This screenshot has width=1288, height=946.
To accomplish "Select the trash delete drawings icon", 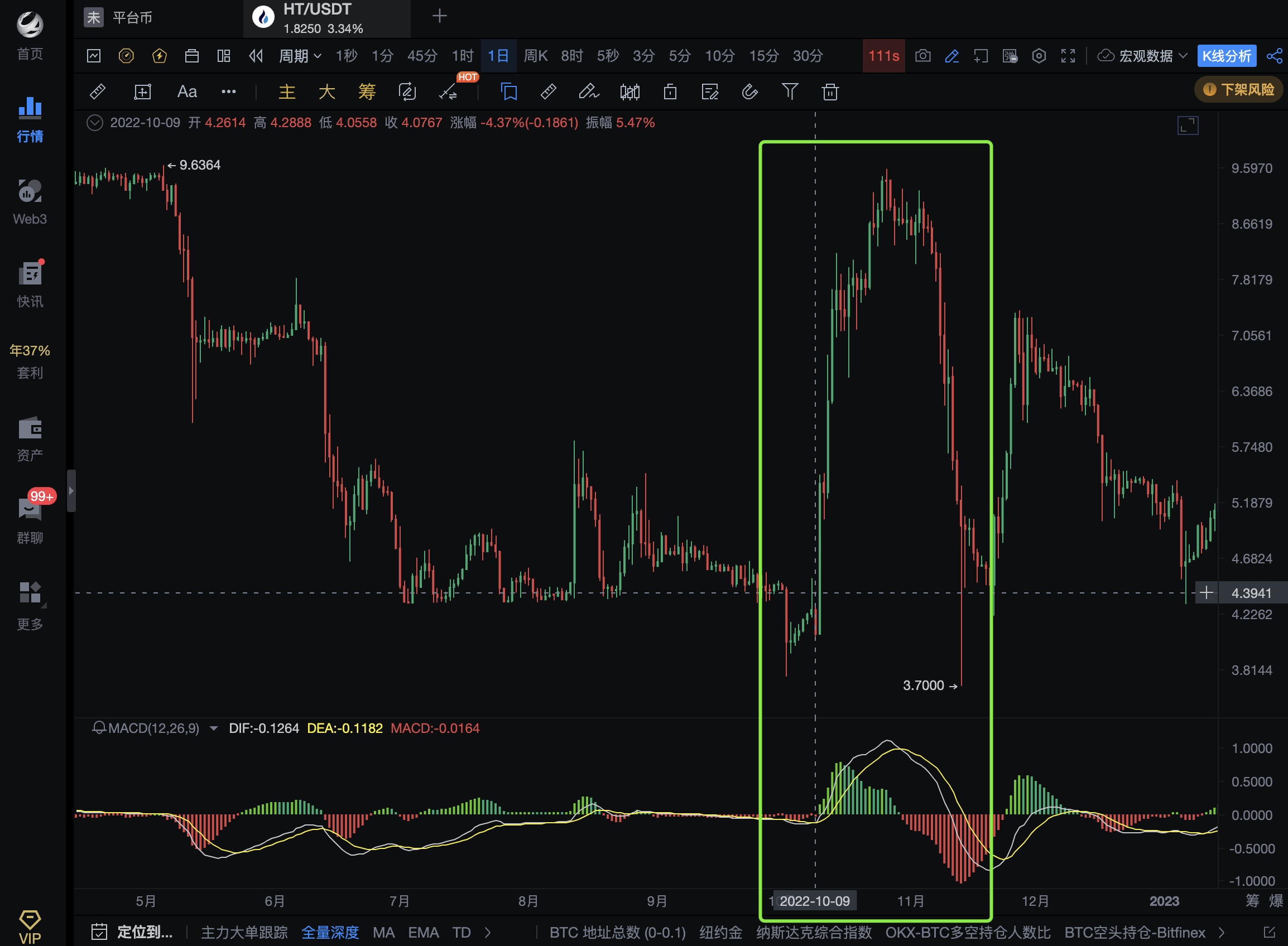I will click(x=830, y=91).
